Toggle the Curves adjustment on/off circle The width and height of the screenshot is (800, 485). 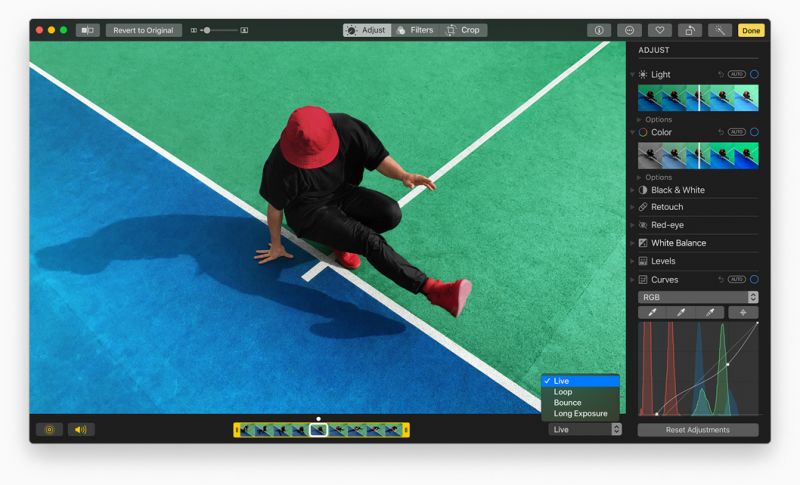[x=754, y=279]
